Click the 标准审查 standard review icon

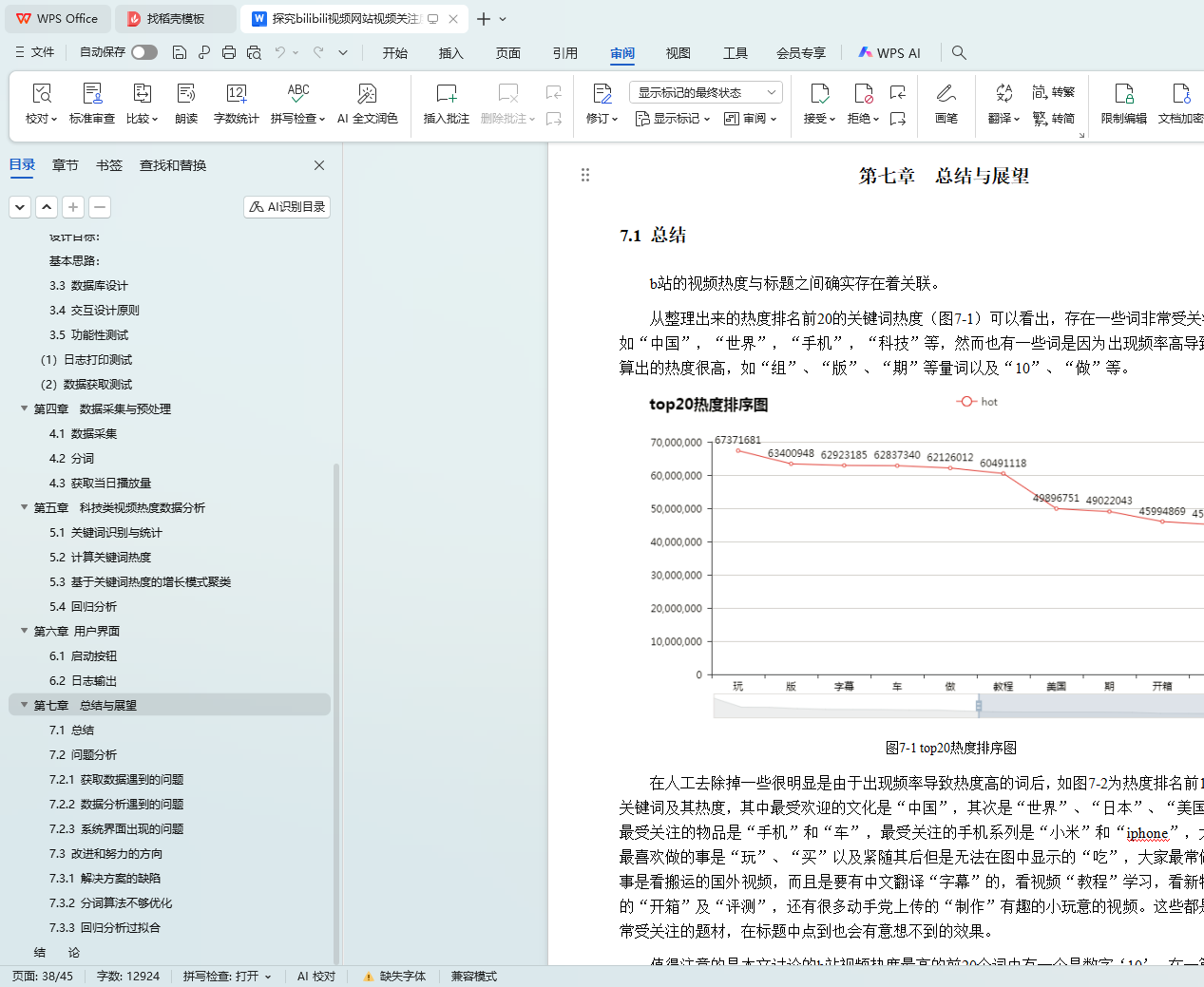[x=92, y=94]
